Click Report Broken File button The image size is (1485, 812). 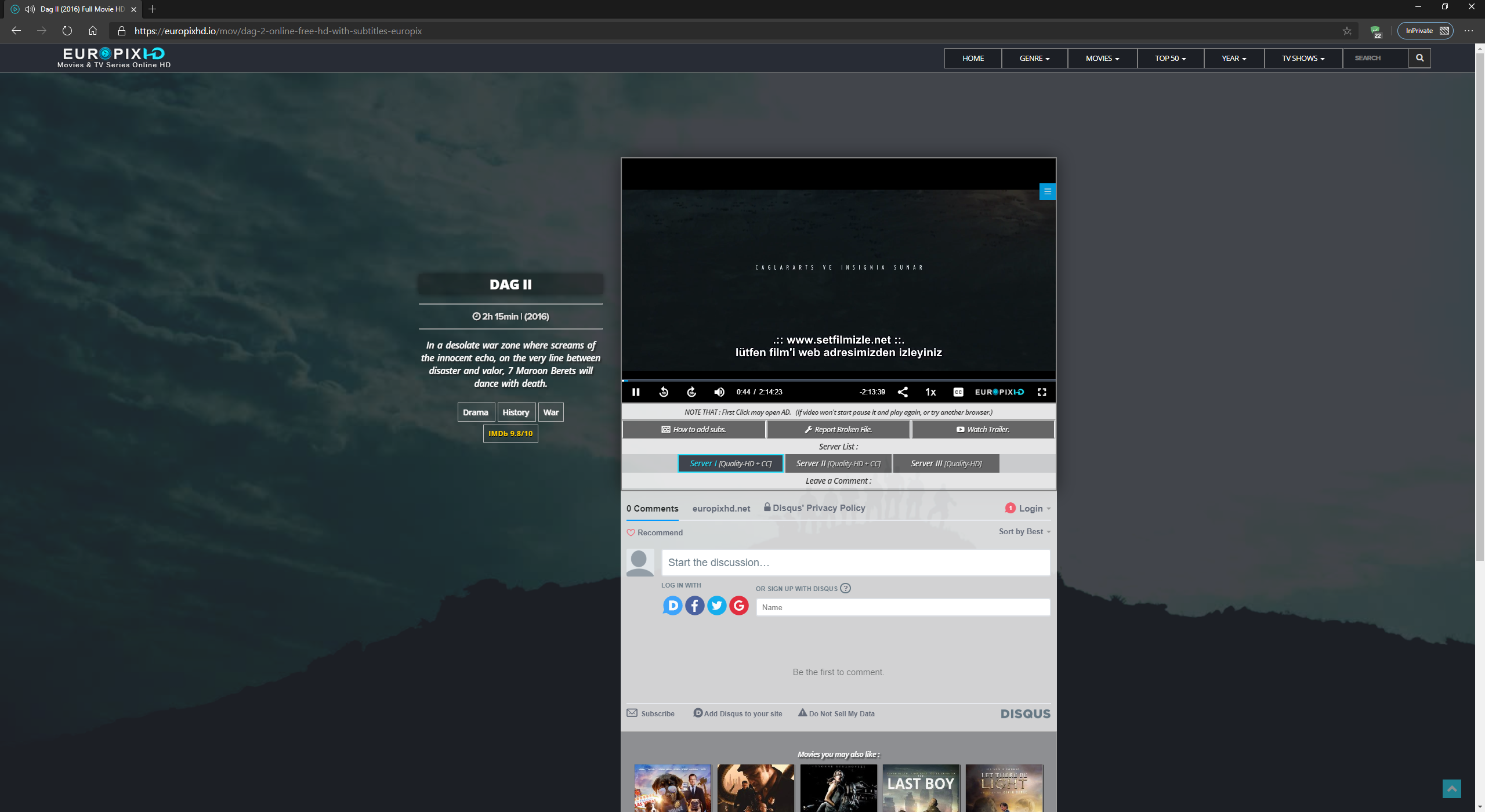click(838, 429)
